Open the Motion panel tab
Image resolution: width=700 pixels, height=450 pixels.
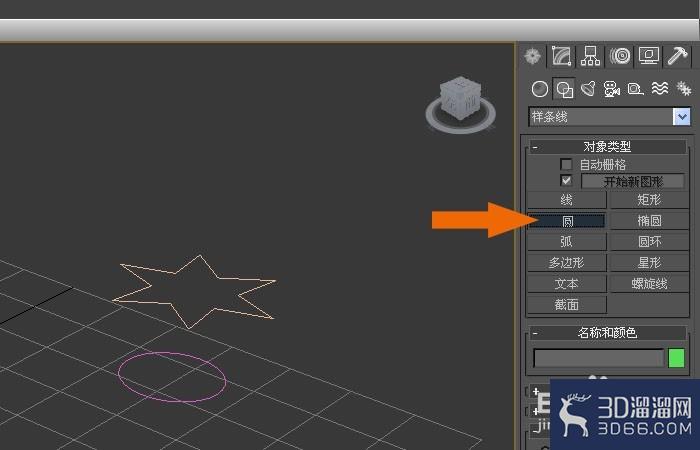click(620, 56)
